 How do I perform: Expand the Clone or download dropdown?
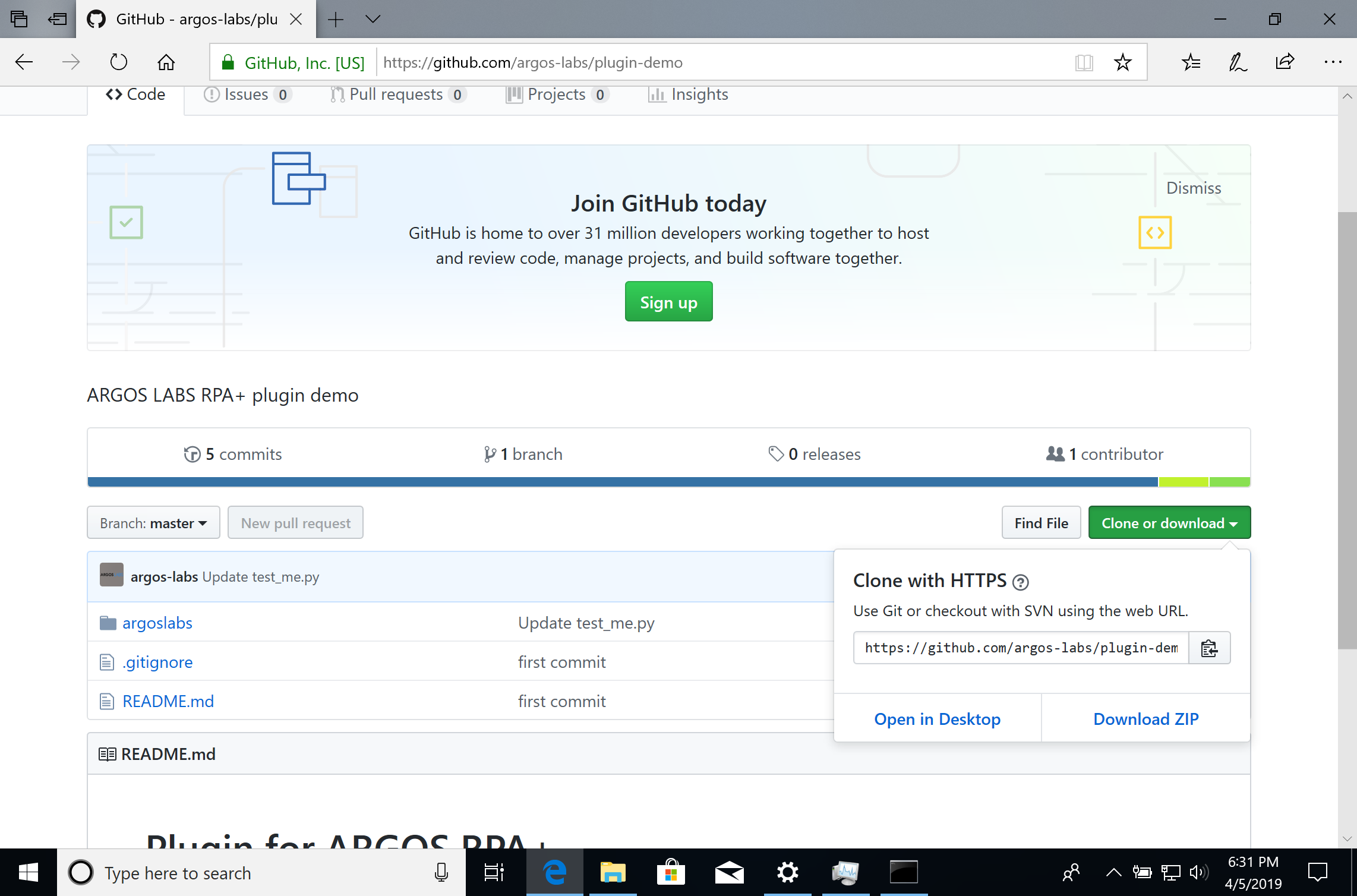coord(1169,522)
